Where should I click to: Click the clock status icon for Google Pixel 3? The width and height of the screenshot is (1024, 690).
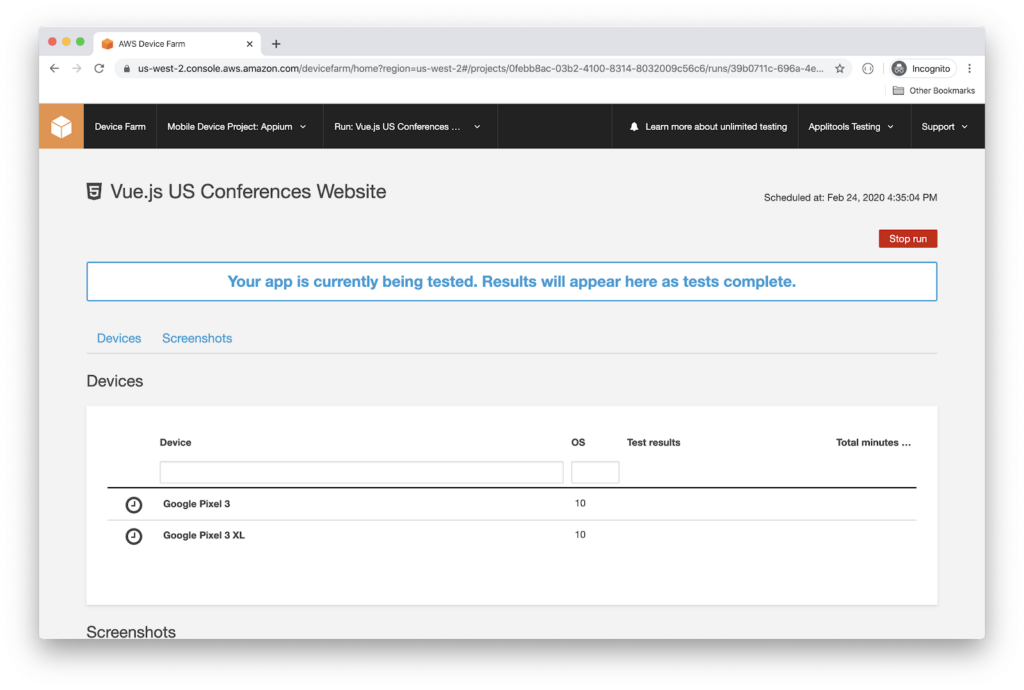[134, 505]
